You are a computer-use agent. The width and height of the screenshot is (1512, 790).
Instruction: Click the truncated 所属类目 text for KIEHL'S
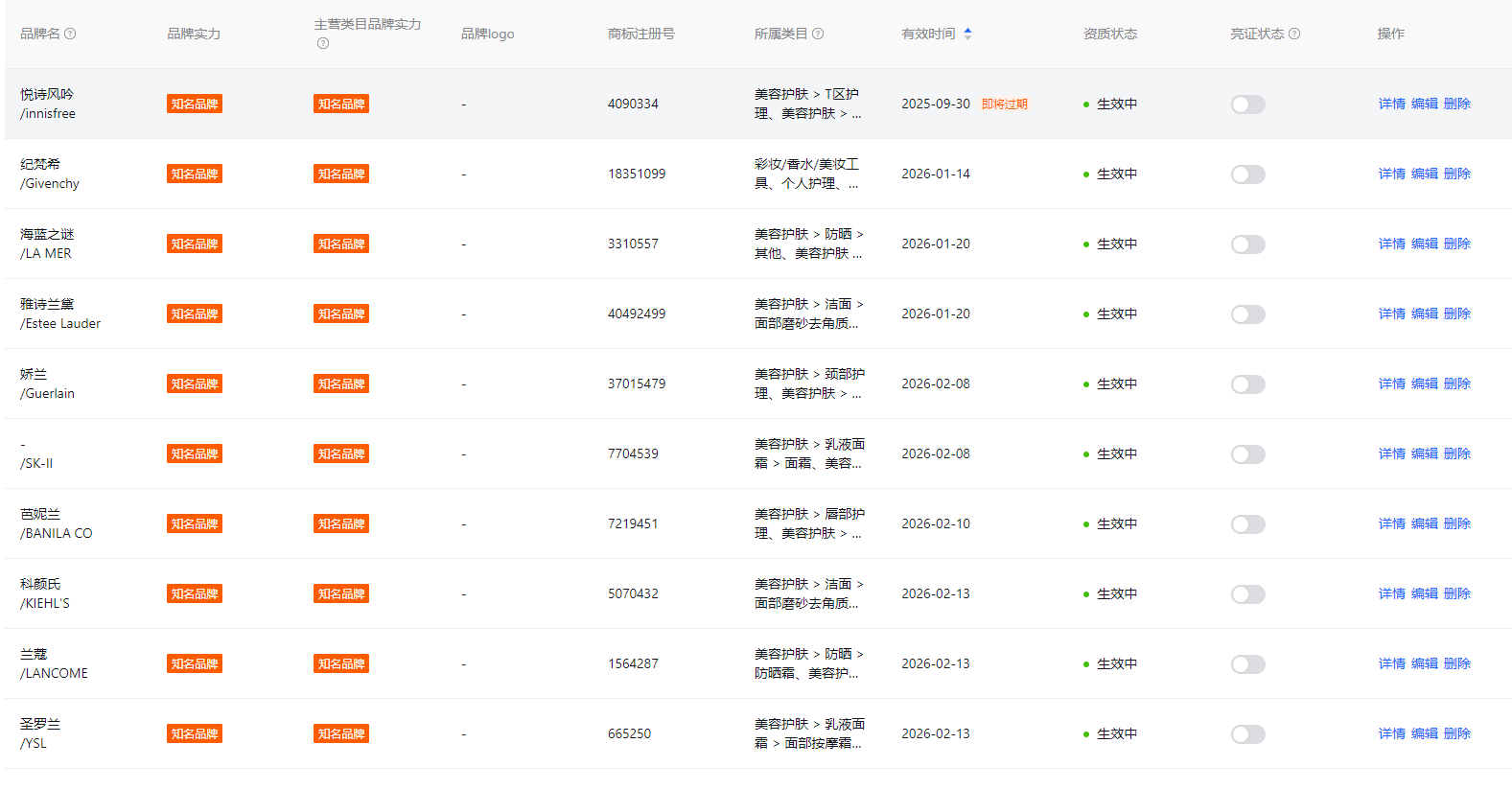808,594
